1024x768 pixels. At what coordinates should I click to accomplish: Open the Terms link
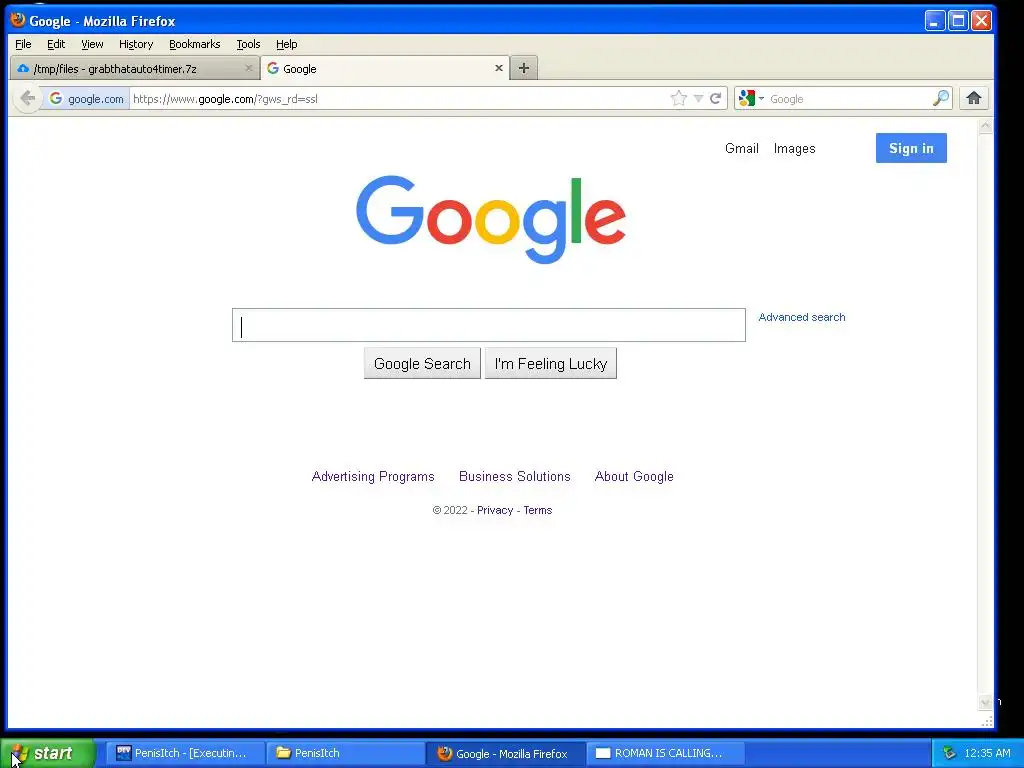tap(538, 510)
